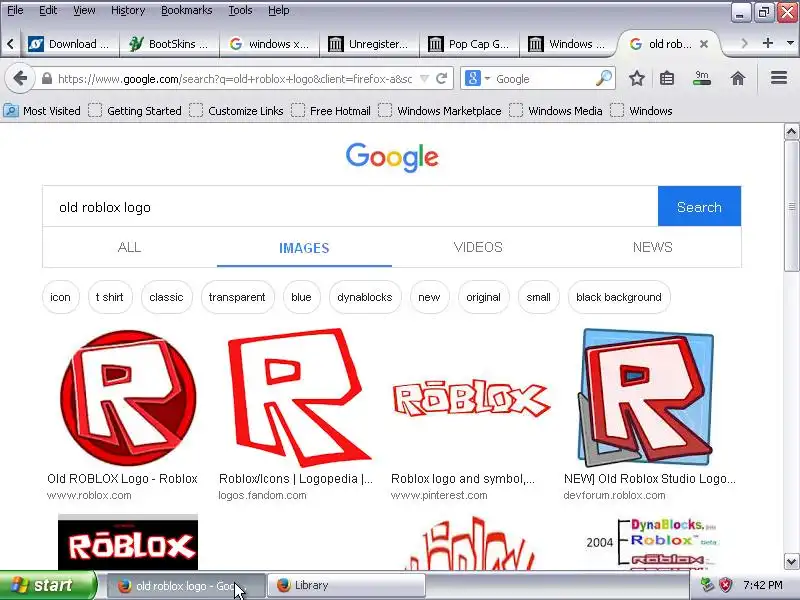Open the Help menu
This screenshot has height=600, width=800.
click(279, 10)
